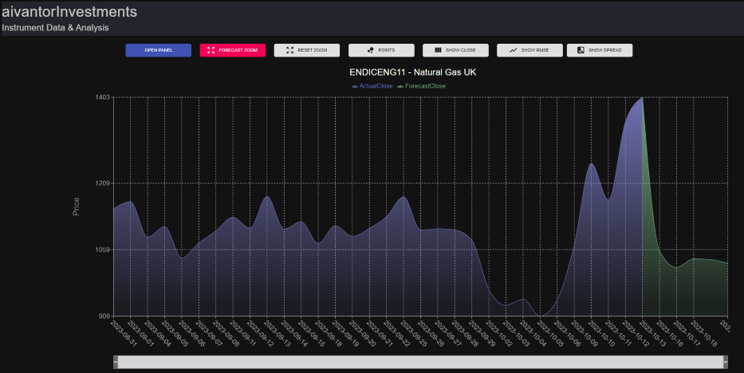This screenshot has height=373, width=744.
Task: Toggle SHOW SPREAD on the chart
Action: (599, 50)
